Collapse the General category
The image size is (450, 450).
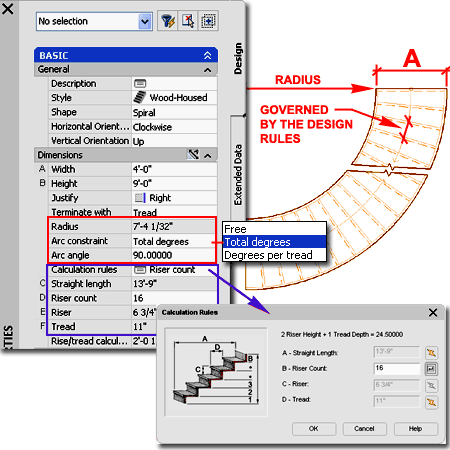(x=207, y=70)
